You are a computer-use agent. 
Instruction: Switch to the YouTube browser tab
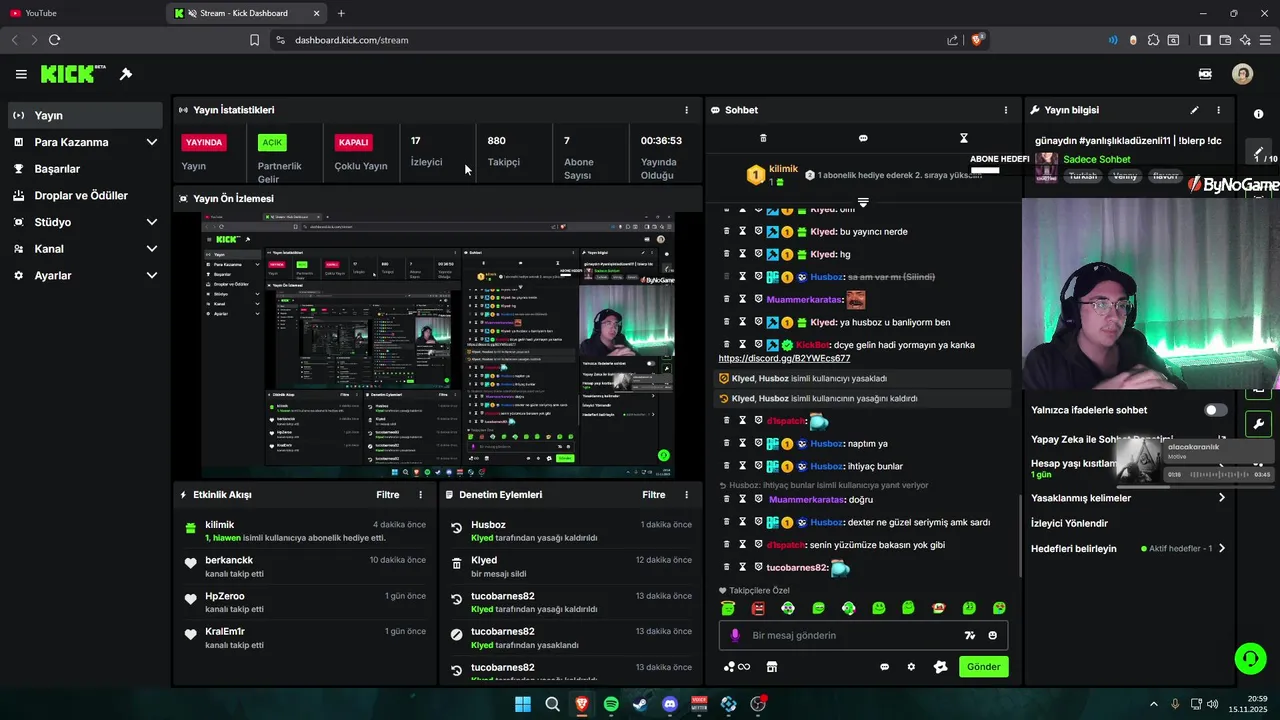(x=80, y=13)
